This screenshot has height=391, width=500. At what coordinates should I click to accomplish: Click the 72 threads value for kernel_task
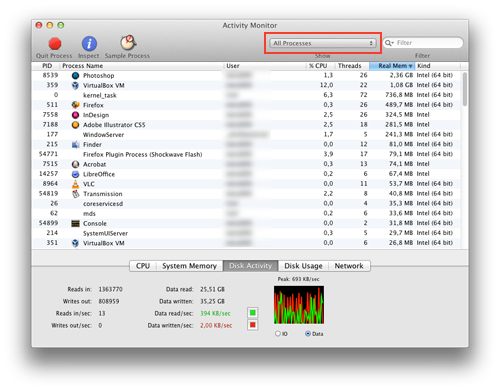pyautogui.click(x=363, y=95)
